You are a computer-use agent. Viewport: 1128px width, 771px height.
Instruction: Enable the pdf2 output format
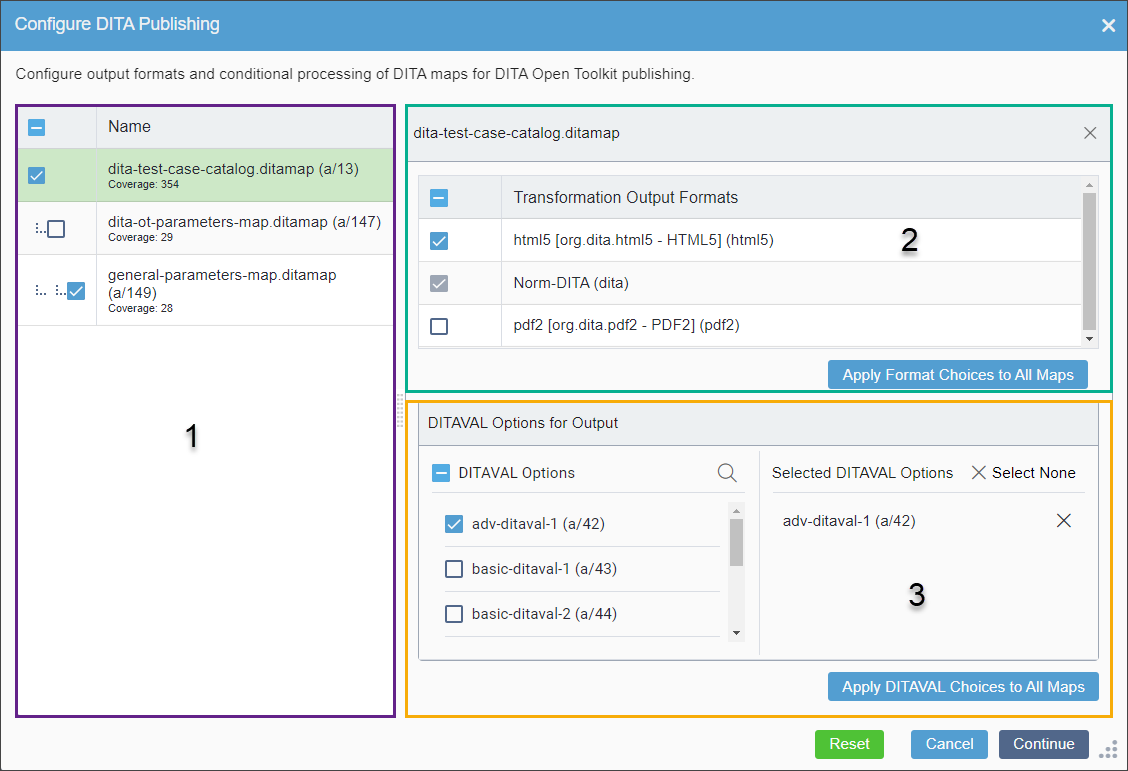tap(439, 326)
